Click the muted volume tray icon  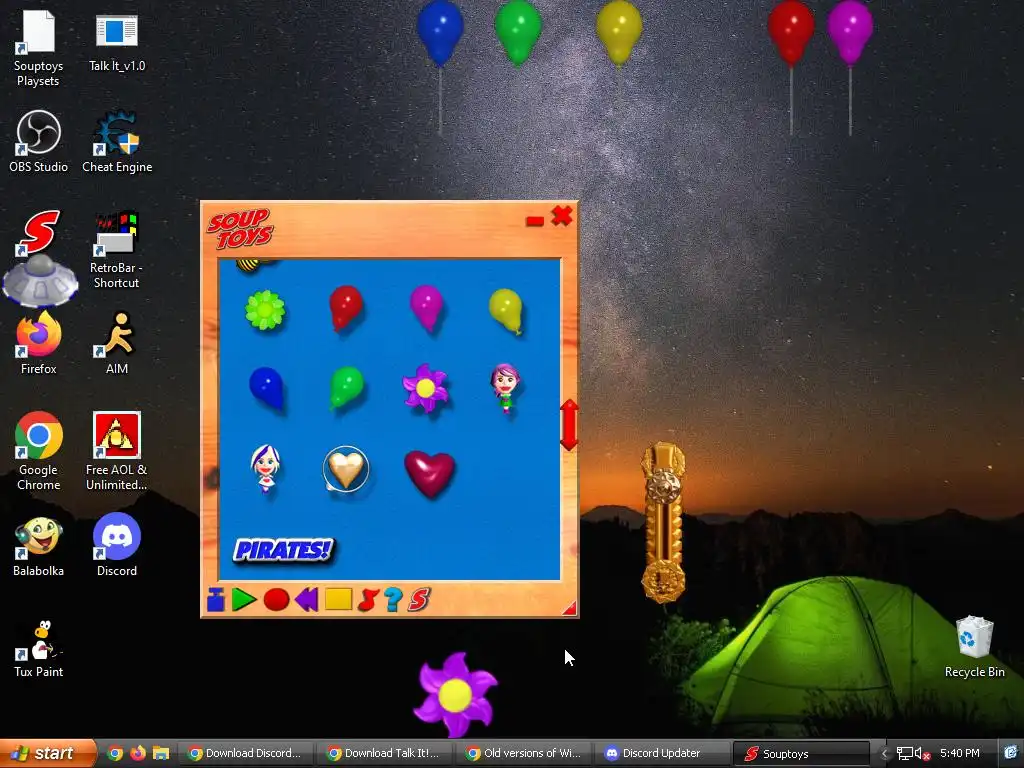pyautogui.click(x=922, y=754)
